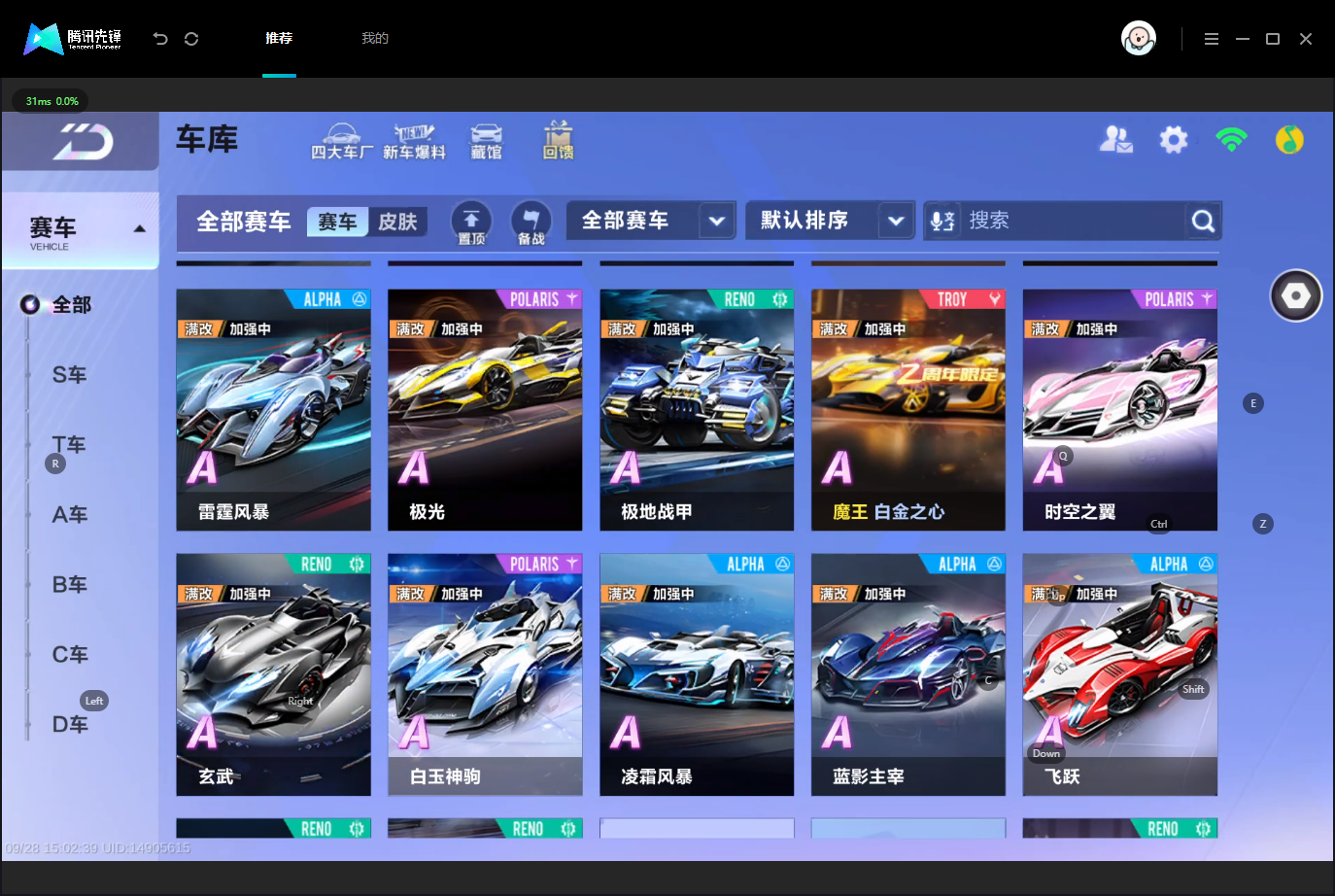Open the 藏馆 collection icon

(486, 141)
